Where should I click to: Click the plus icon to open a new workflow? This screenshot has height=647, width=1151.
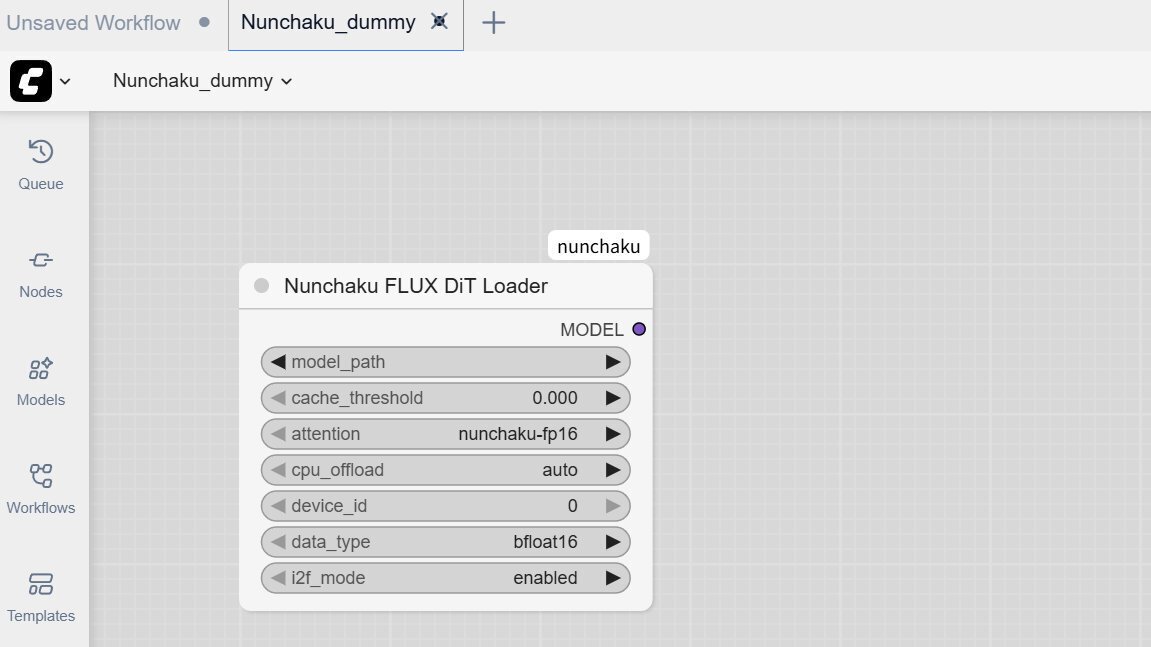point(492,22)
